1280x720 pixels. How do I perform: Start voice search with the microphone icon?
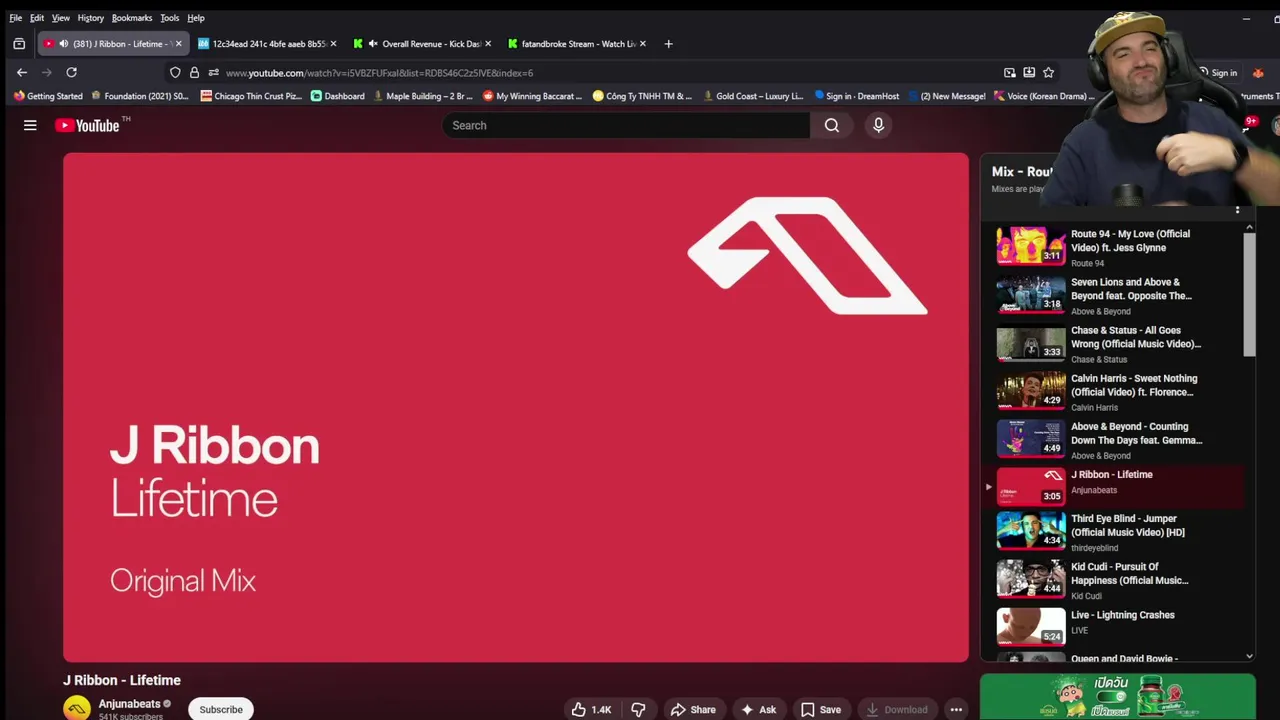pos(878,125)
